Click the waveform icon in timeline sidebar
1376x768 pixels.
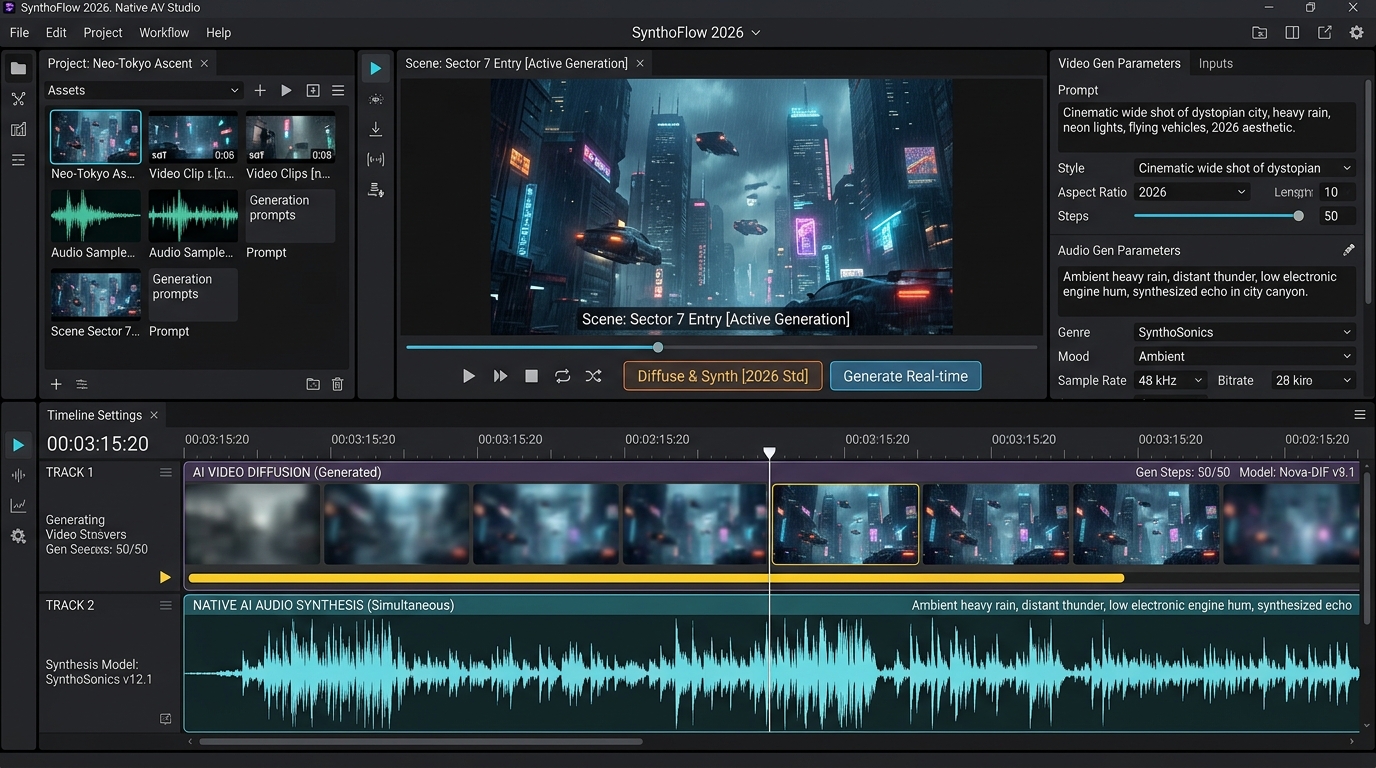[18, 475]
